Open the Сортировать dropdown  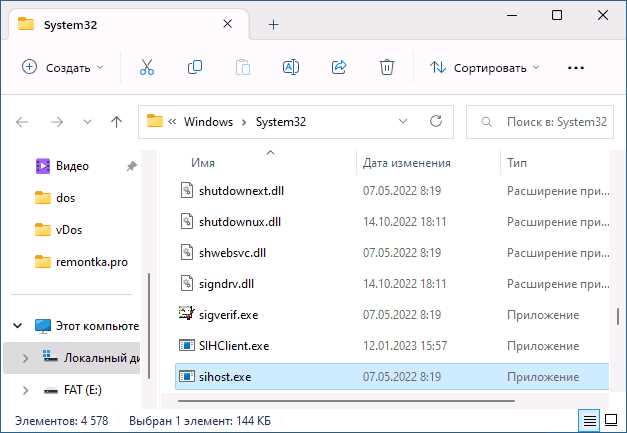[485, 68]
